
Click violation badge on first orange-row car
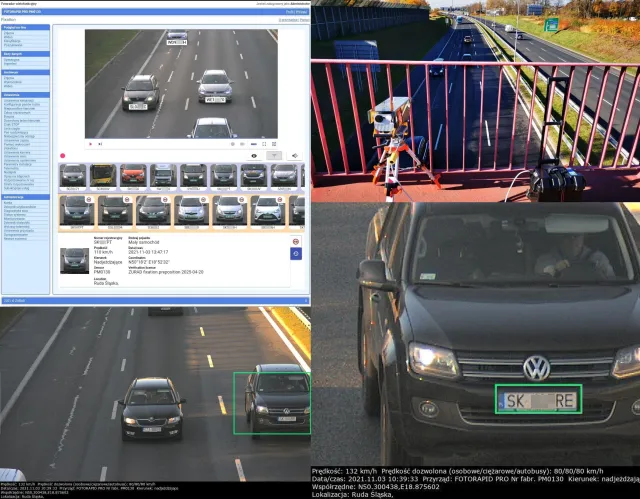coord(89,200)
